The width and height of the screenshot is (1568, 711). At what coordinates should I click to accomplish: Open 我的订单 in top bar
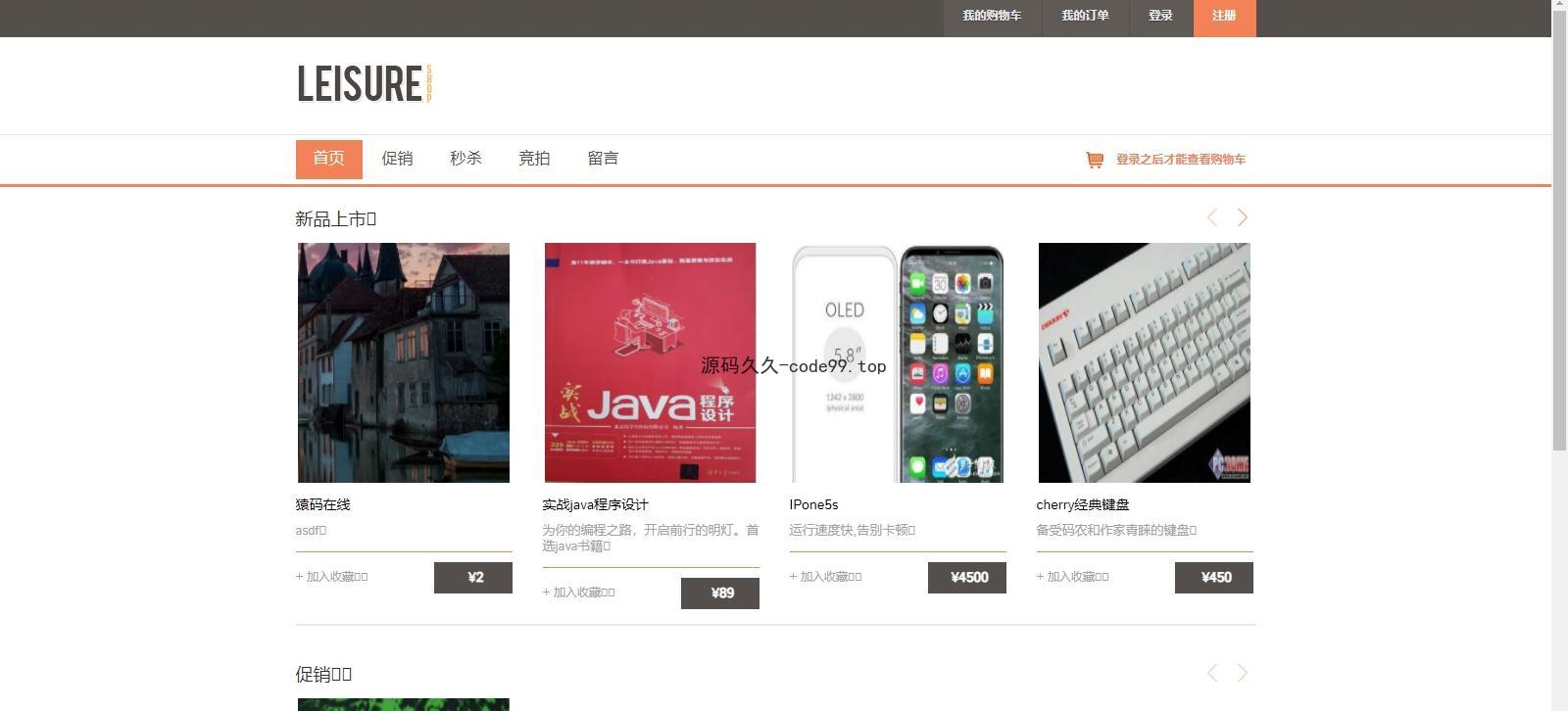1085,17
